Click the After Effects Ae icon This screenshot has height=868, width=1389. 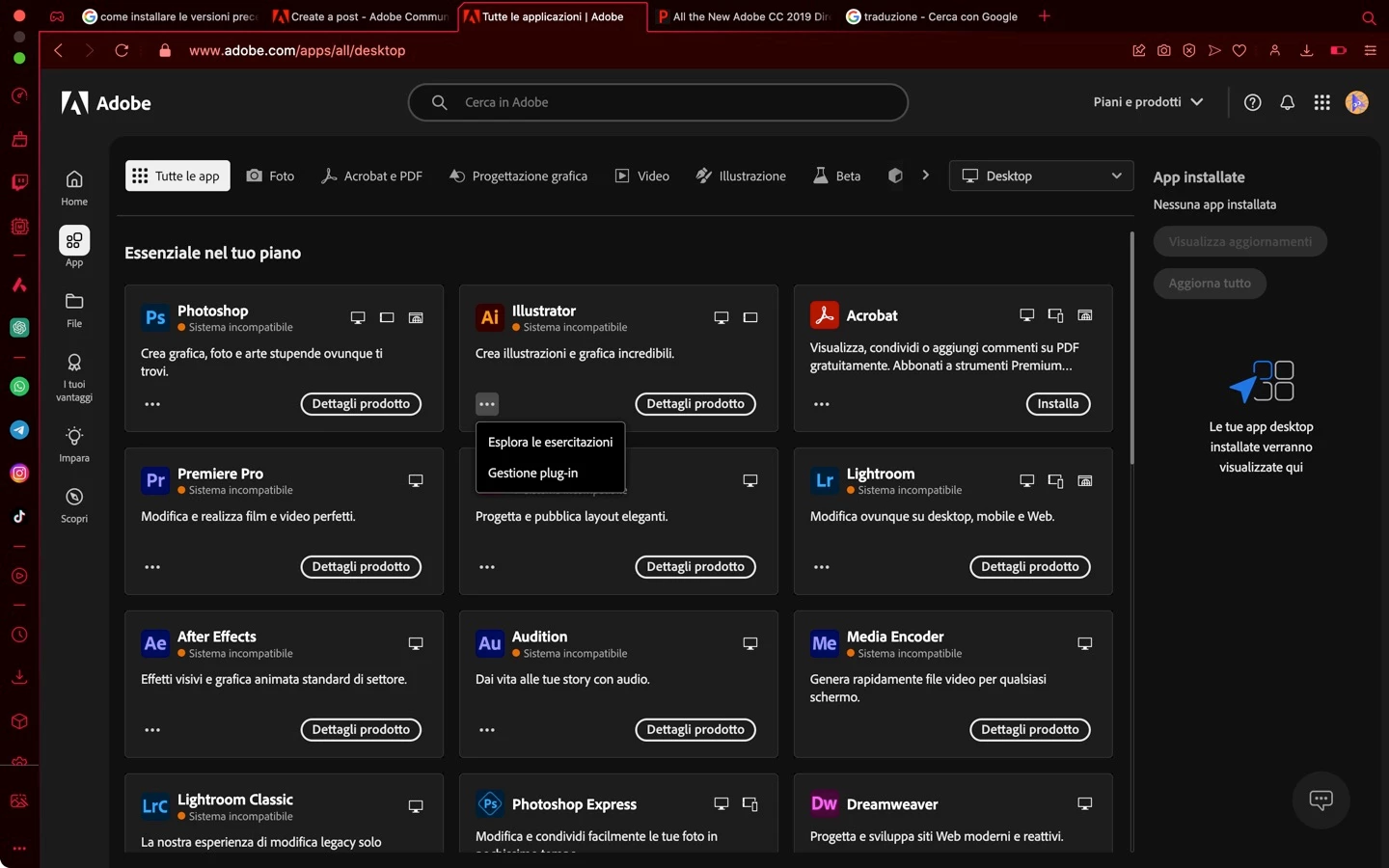[x=155, y=643]
